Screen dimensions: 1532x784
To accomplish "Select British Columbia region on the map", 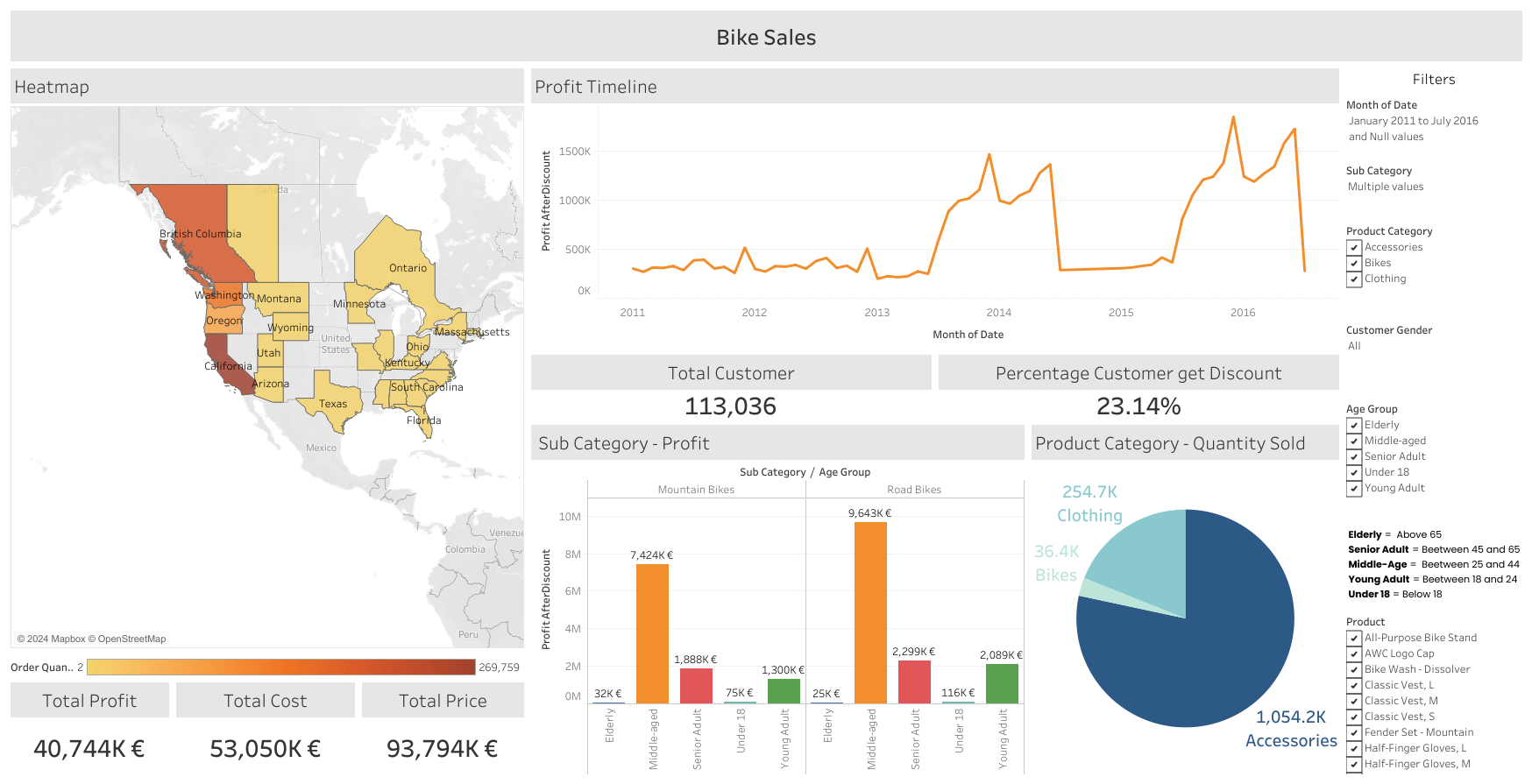I will (200, 234).
